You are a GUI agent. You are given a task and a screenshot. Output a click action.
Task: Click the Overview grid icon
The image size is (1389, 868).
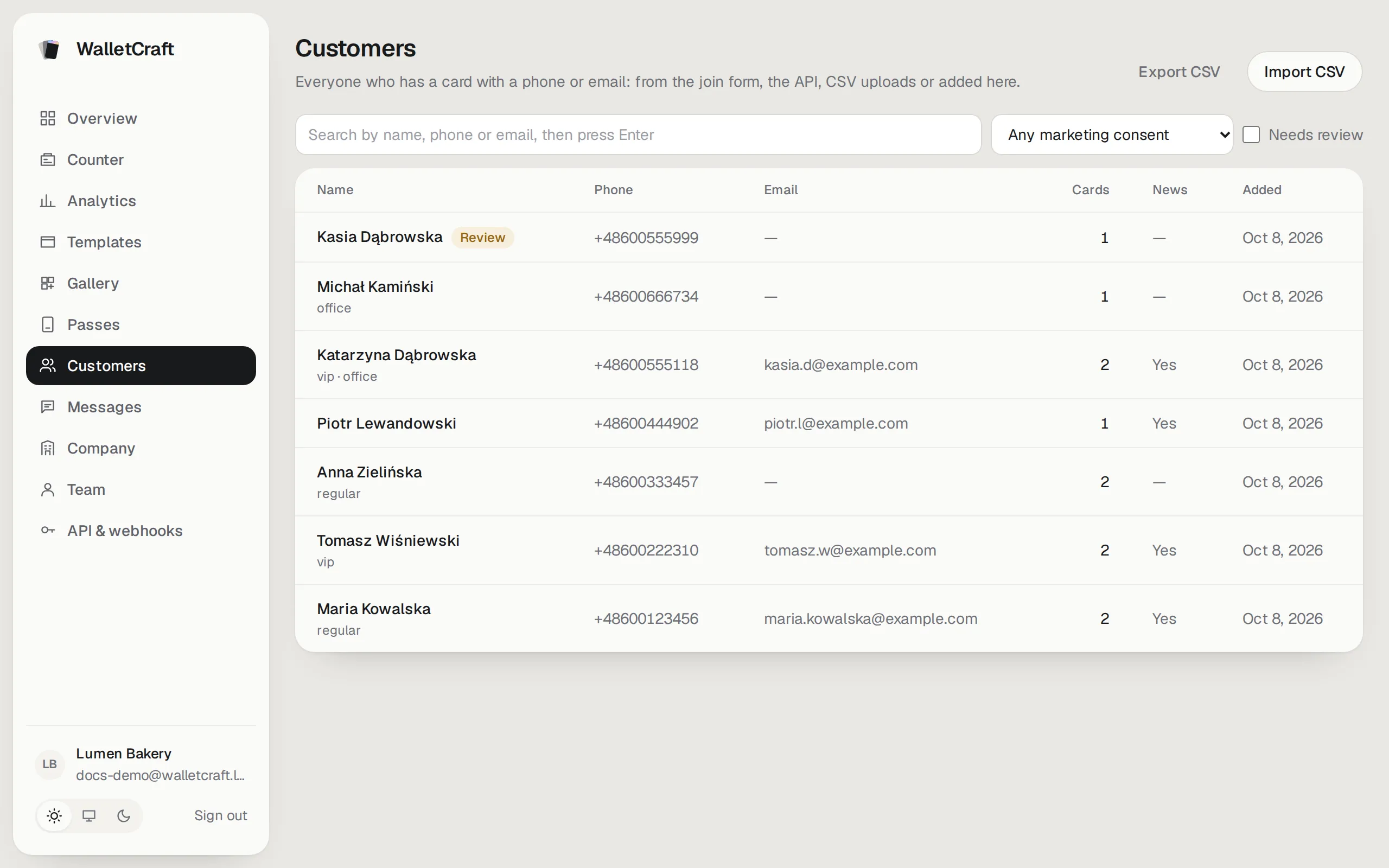(x=48, y=118)
